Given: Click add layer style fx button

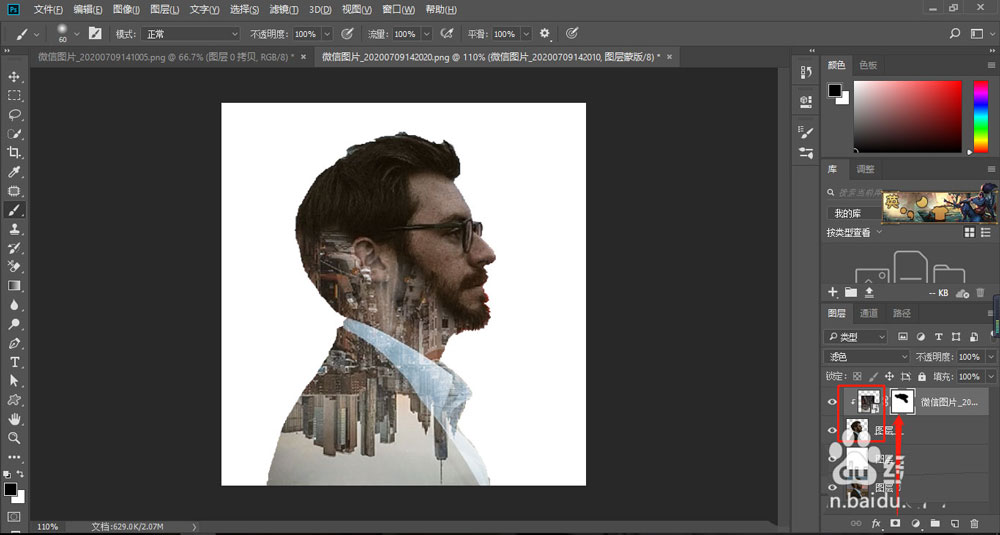Looking at the screenshot, I should (x=876, y=523).
